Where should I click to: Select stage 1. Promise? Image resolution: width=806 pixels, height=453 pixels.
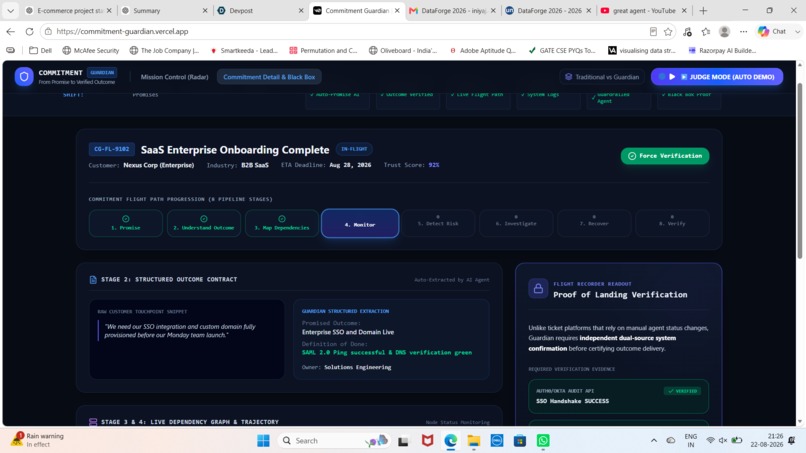tap(126, 223)
